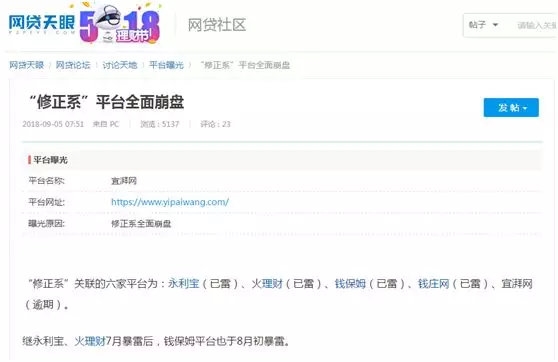Click the 平台名称 field label
The image size is (558, 362).
pos(46,181)
